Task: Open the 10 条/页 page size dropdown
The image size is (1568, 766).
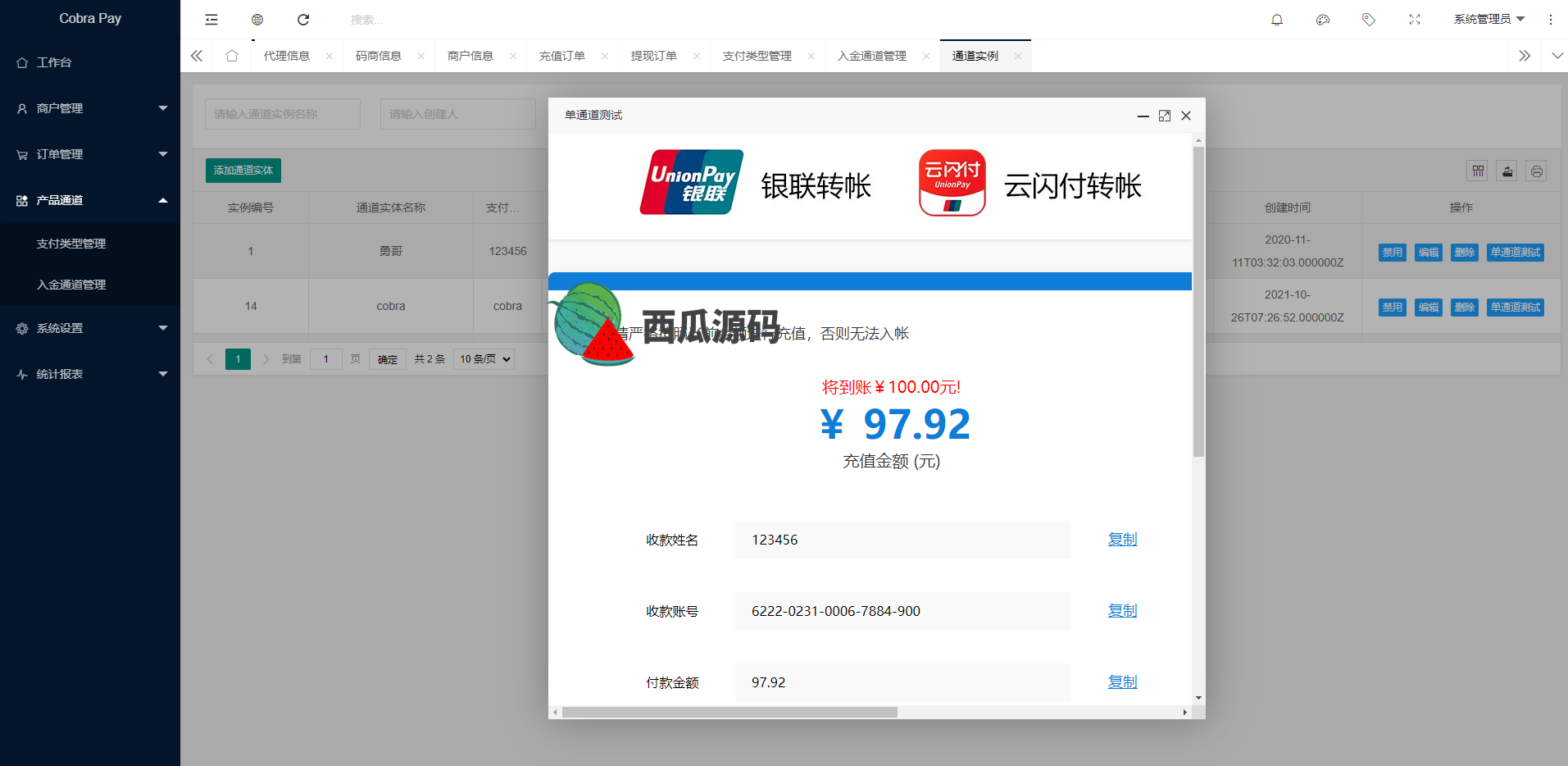Action: [x=484, y=359]
